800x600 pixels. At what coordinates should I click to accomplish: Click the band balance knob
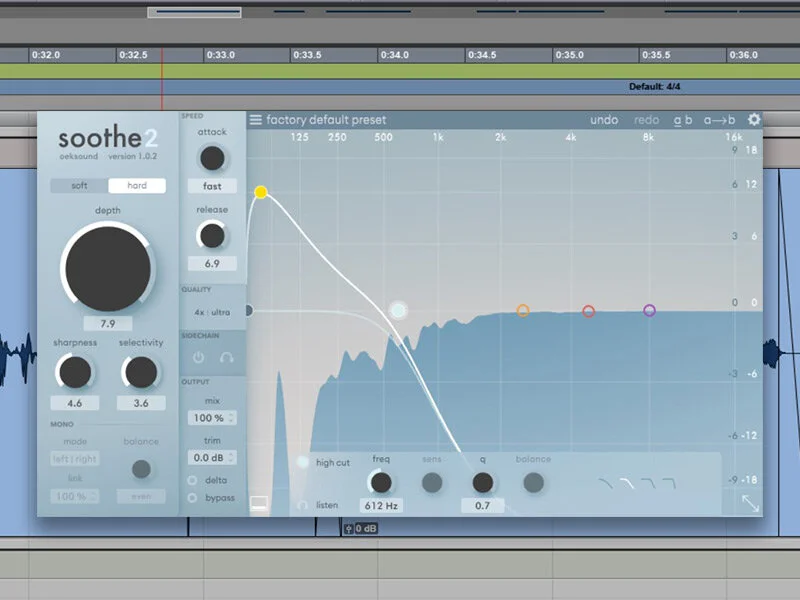pyautogui.click(x=534, y=483)
